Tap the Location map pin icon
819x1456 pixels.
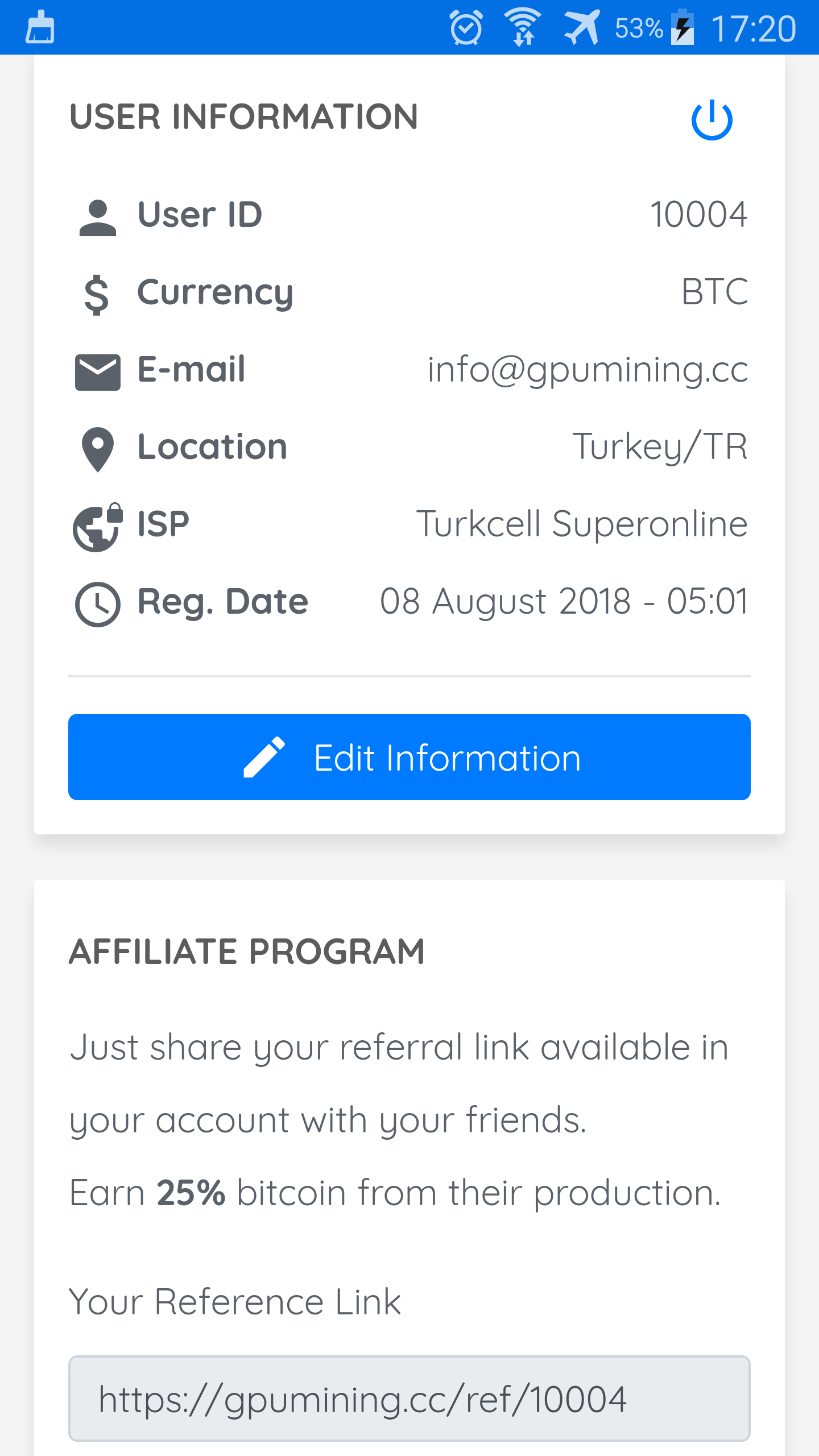click(x=98, y=449)
